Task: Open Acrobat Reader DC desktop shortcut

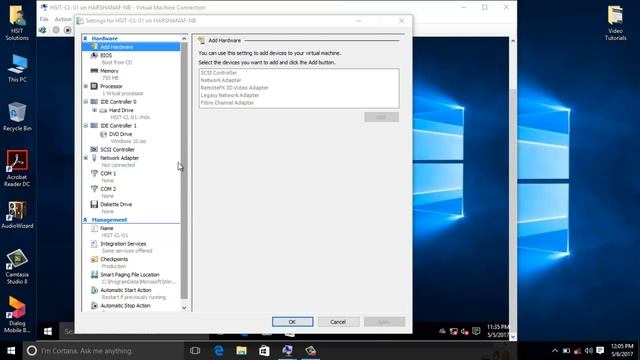Action: click(x=17, y=169)
